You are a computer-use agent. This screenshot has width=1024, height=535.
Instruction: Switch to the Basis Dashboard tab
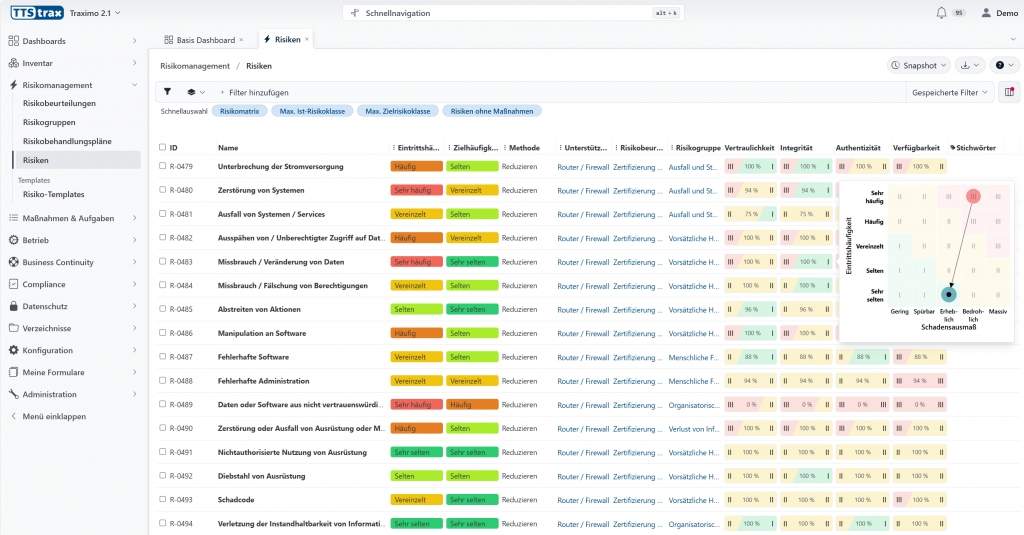pyautogui.click(x=204, y=40)
